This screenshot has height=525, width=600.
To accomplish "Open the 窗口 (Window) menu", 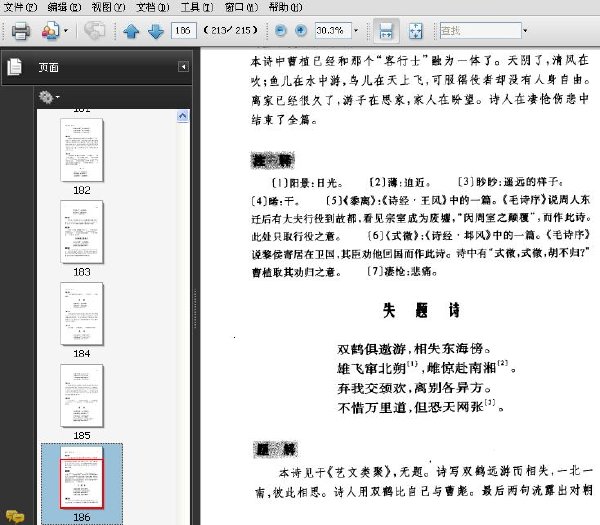I will tap(241, 7).
